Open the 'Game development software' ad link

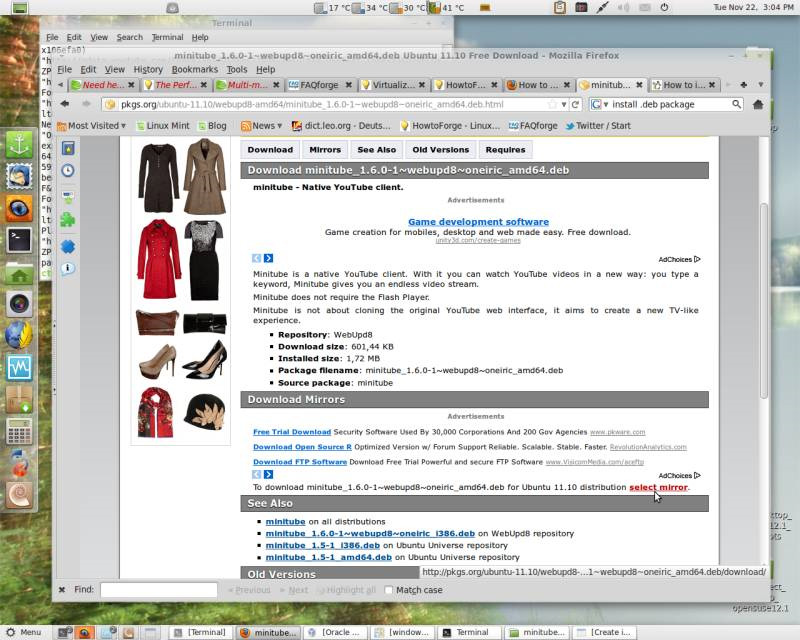point(478,222)
